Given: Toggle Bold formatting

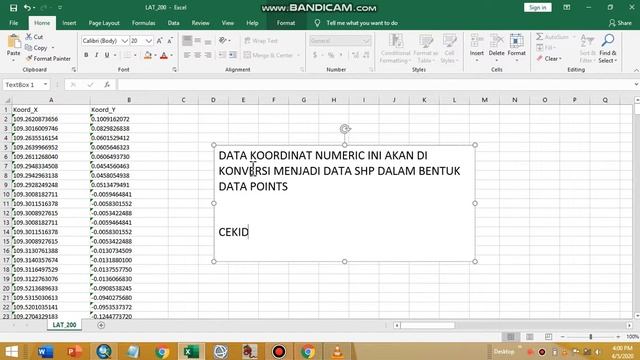Looking at the screenshot, I should pos(86,55).
